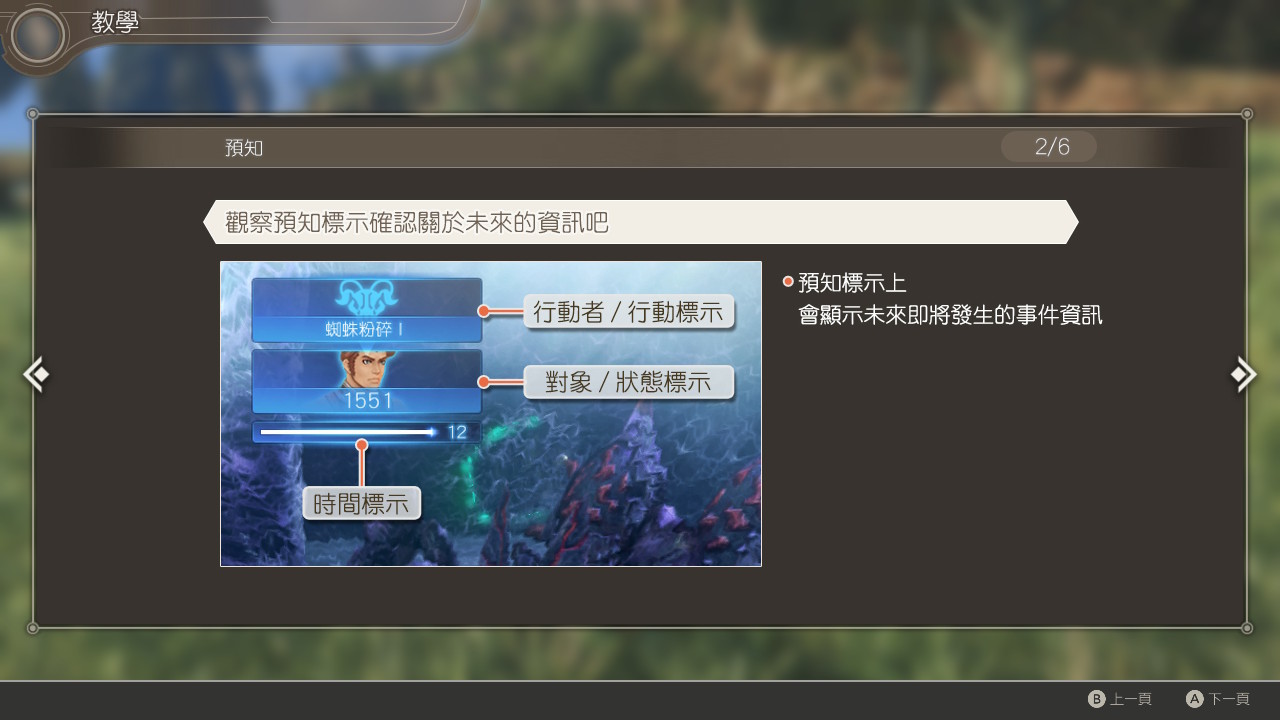Select the 對象 / 狀態標示 label

(x=629, y=382)
